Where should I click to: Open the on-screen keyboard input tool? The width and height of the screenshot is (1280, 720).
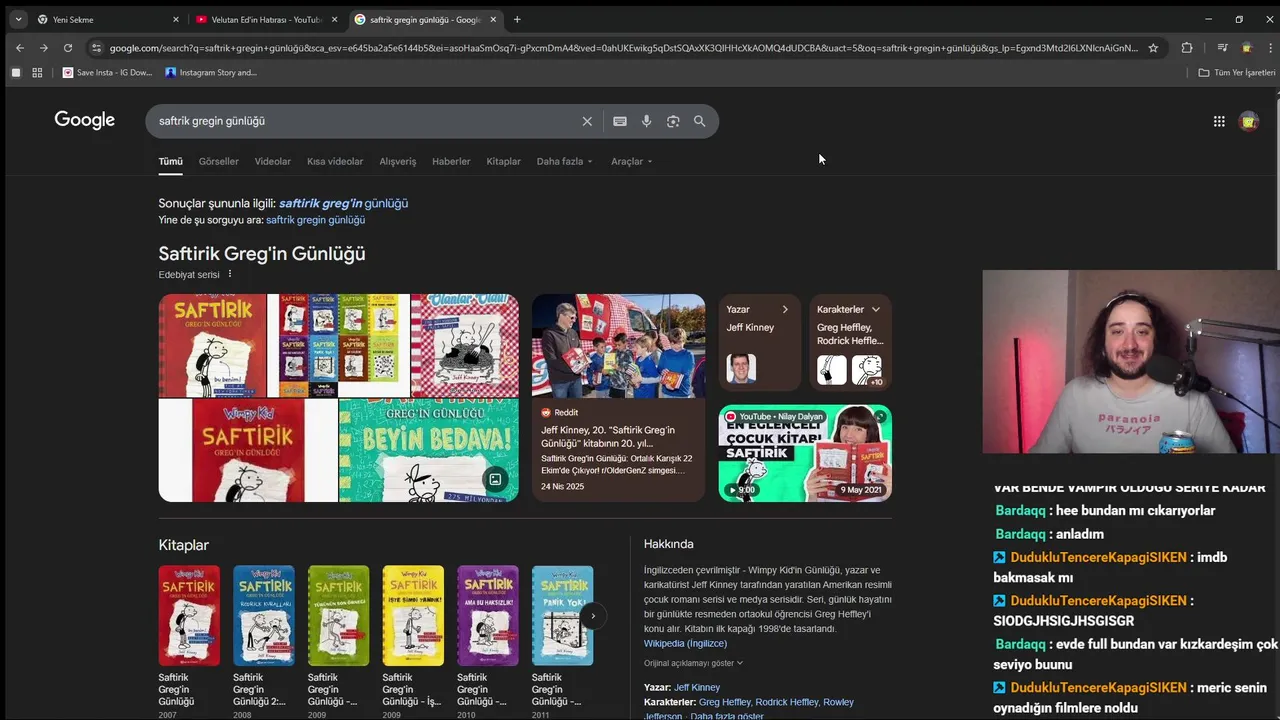point(620,121)
